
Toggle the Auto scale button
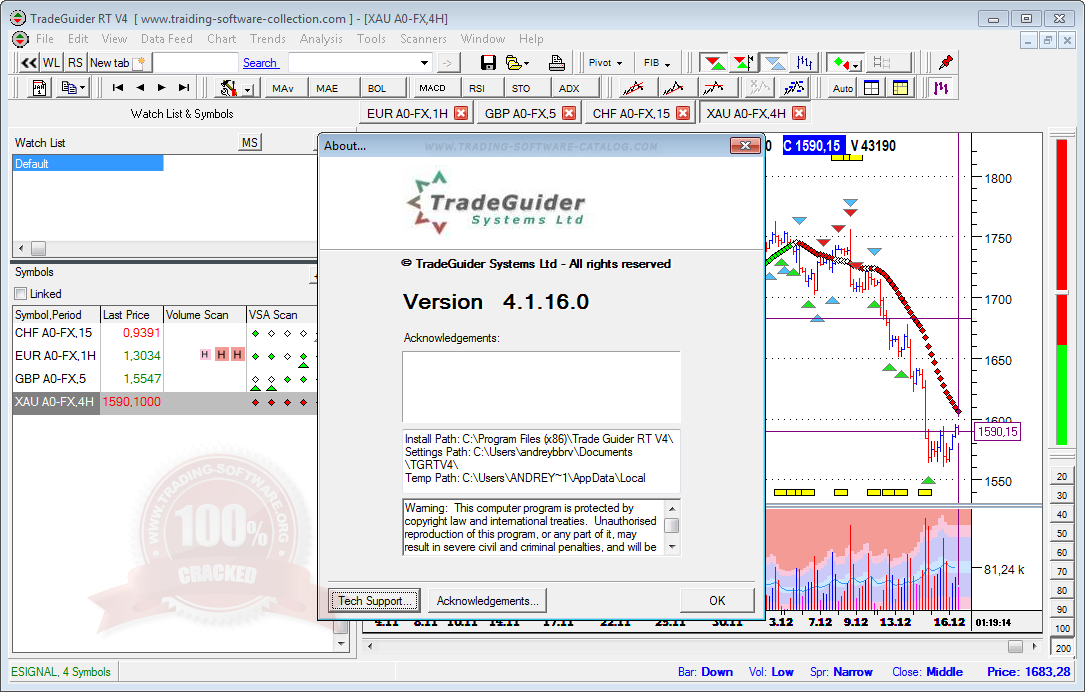tap(843, 88)
